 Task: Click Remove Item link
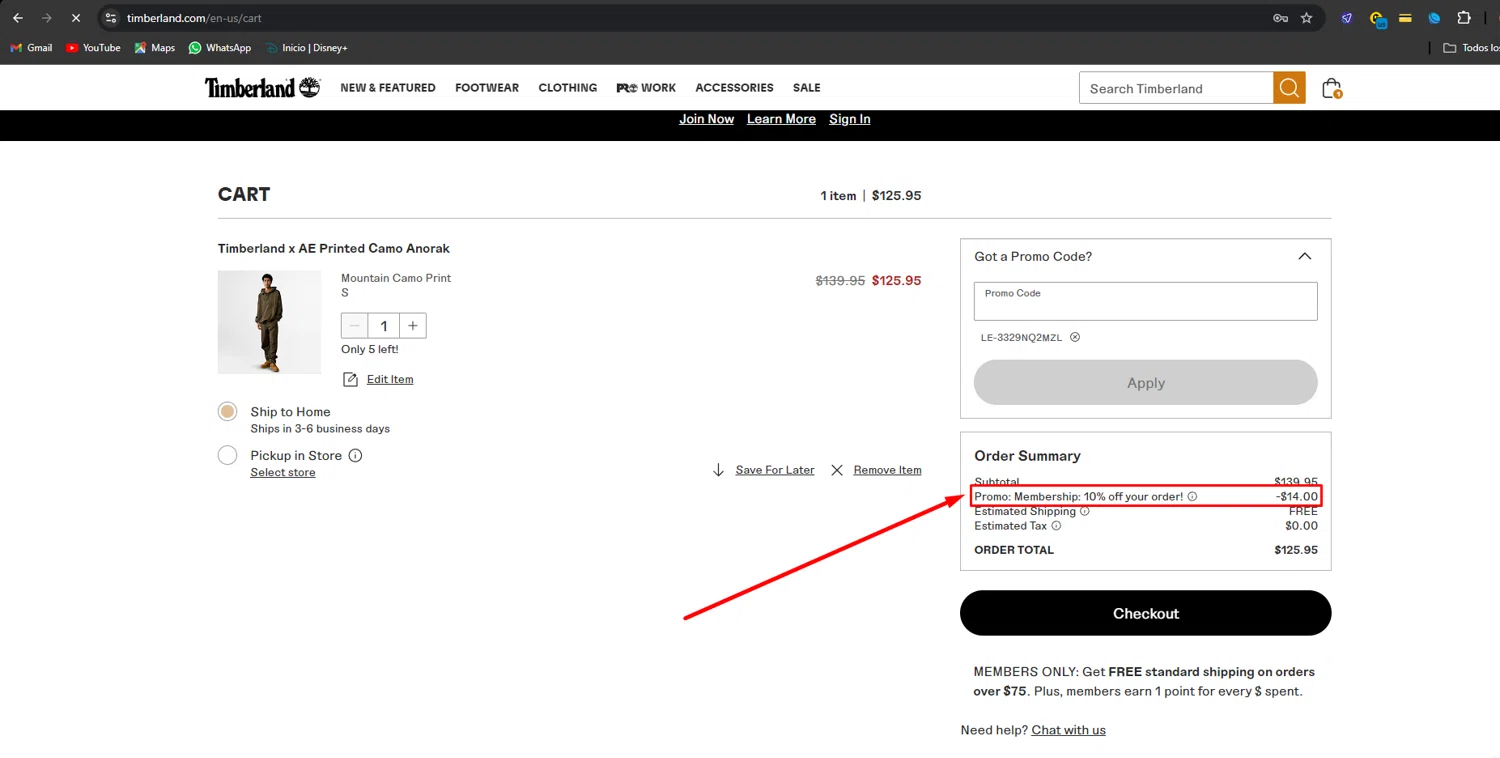888,470
